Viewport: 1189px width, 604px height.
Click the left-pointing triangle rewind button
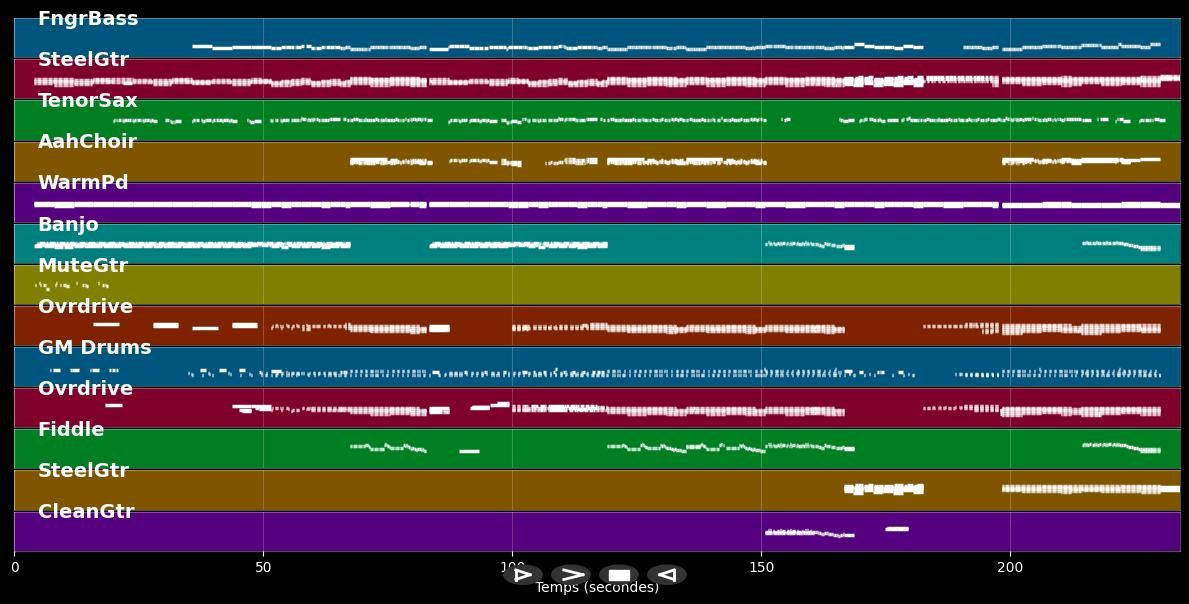tap(667, 575)
